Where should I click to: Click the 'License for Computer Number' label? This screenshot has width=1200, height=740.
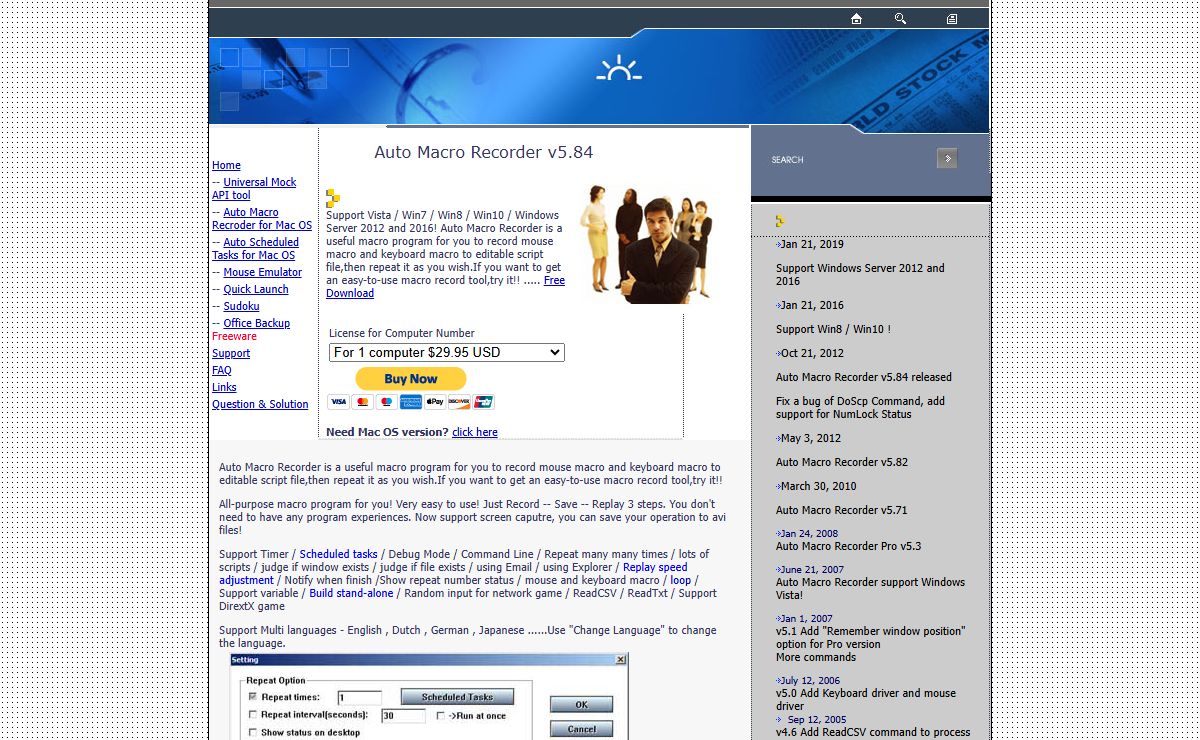402,333
